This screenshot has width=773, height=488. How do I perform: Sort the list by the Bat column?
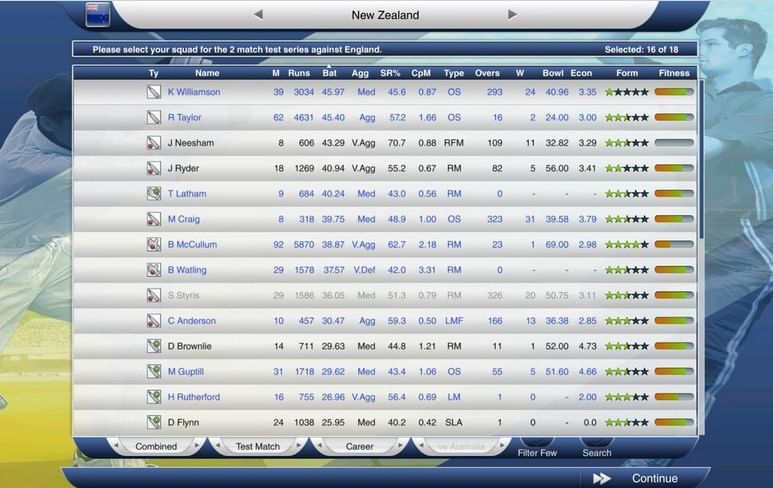pyautogui.click(x=332, y=73)
